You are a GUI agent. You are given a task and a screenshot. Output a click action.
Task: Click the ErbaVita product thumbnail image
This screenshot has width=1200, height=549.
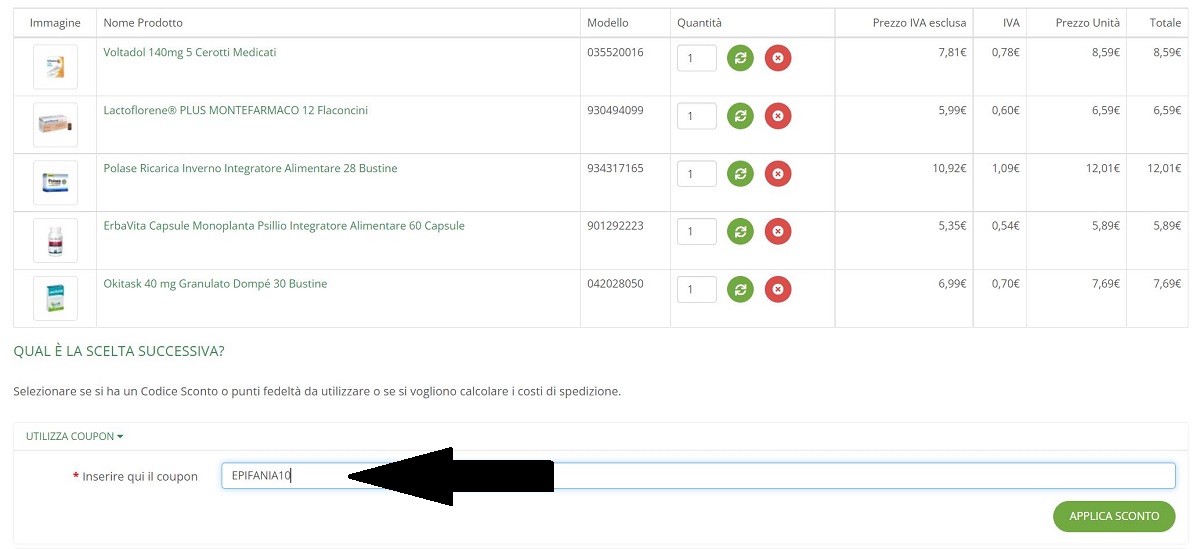55,240
